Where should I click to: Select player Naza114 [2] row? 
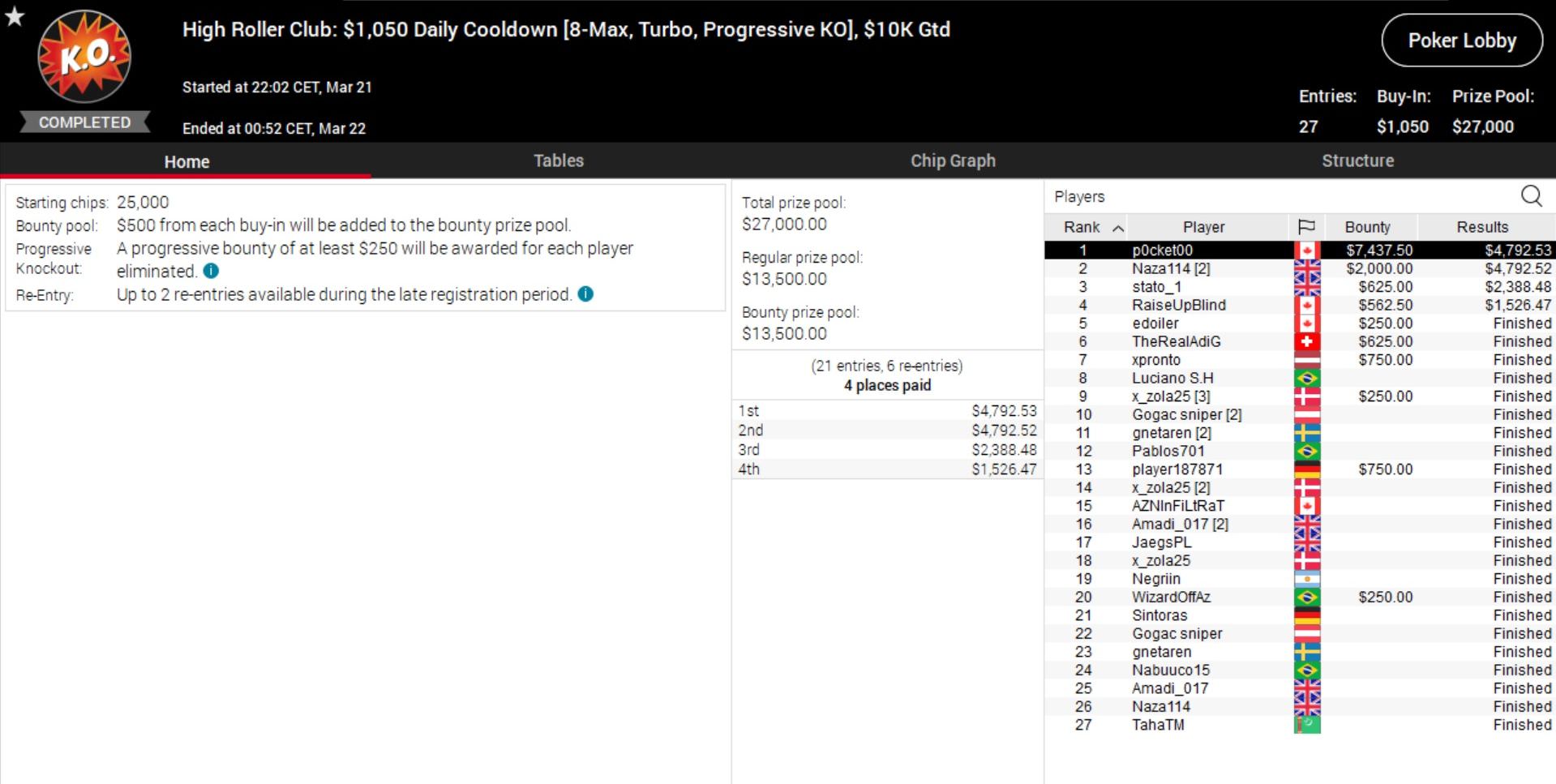click(x=1171, y=268)
